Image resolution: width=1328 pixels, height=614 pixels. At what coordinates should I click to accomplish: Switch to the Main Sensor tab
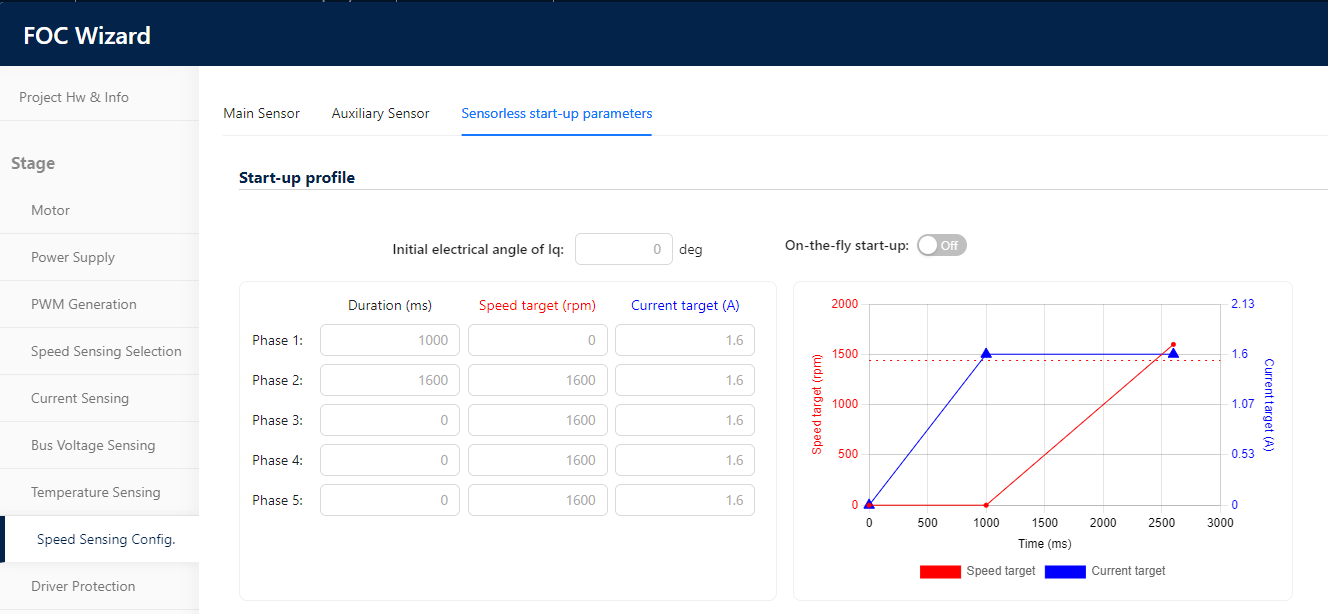[x=262, y=113]
